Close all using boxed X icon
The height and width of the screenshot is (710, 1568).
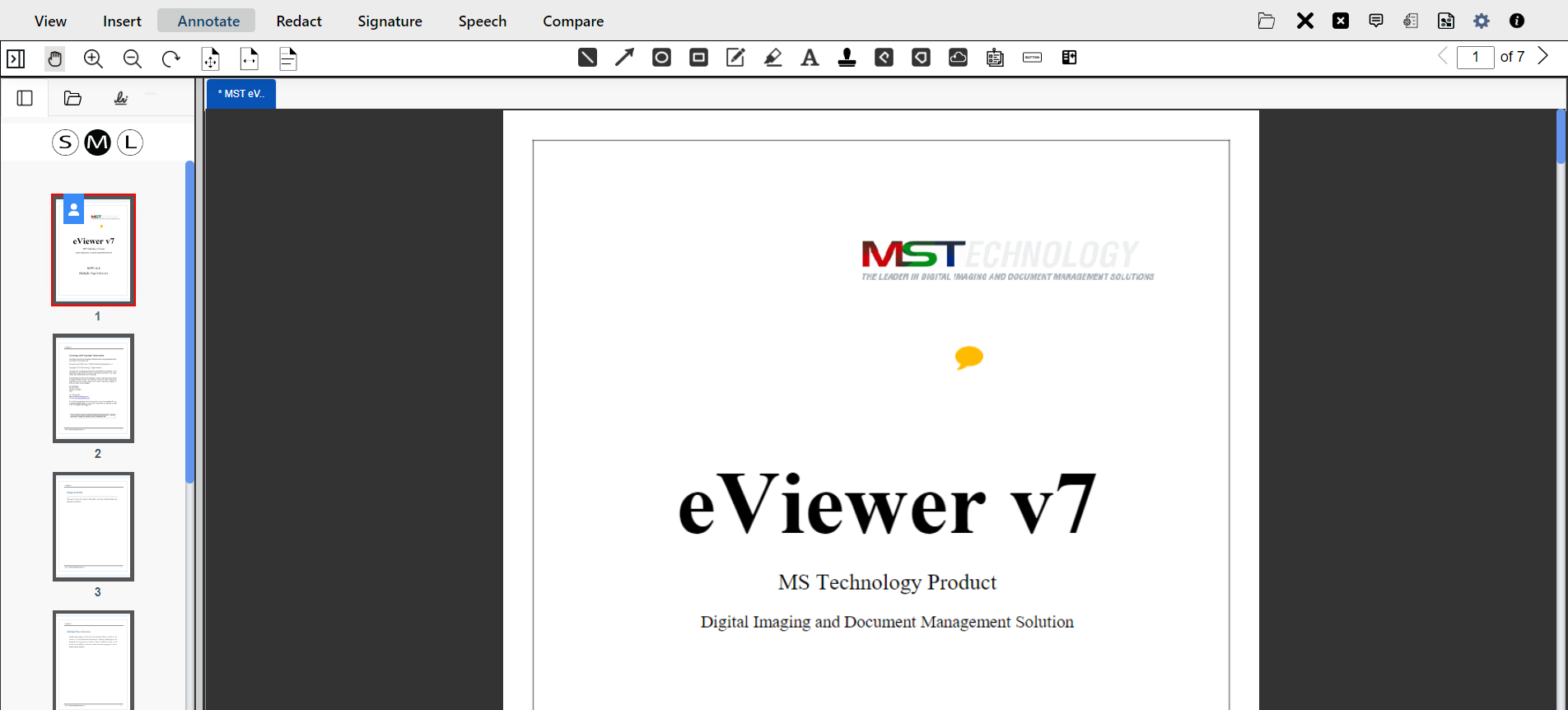tap(1341, 21)
